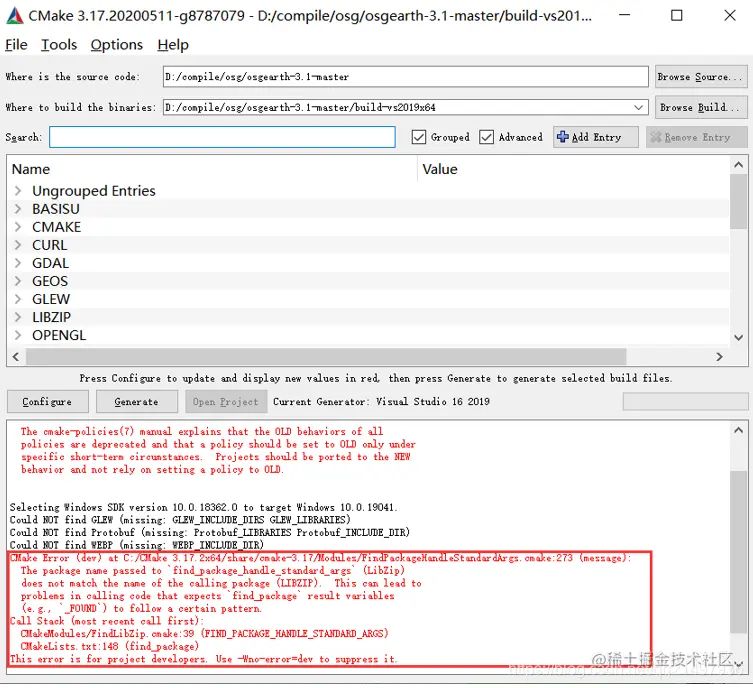Toggle the Grouped checkbox
Screen dimensions: 753x688
pyautogui.click(x=419, y=137)
